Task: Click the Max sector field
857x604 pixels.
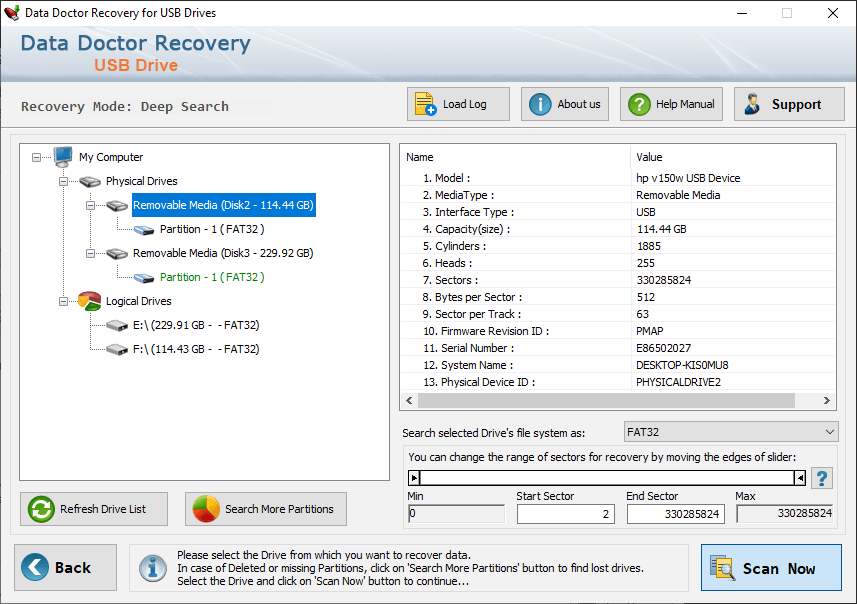Action: point(784,513)
